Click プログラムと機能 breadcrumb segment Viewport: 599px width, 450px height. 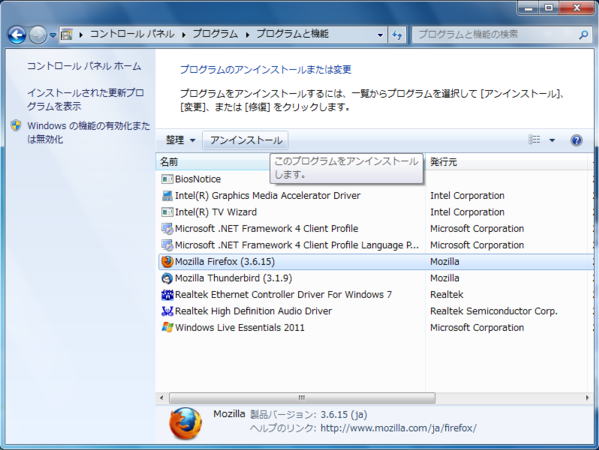pyautogui.click(x=292, y=34)
